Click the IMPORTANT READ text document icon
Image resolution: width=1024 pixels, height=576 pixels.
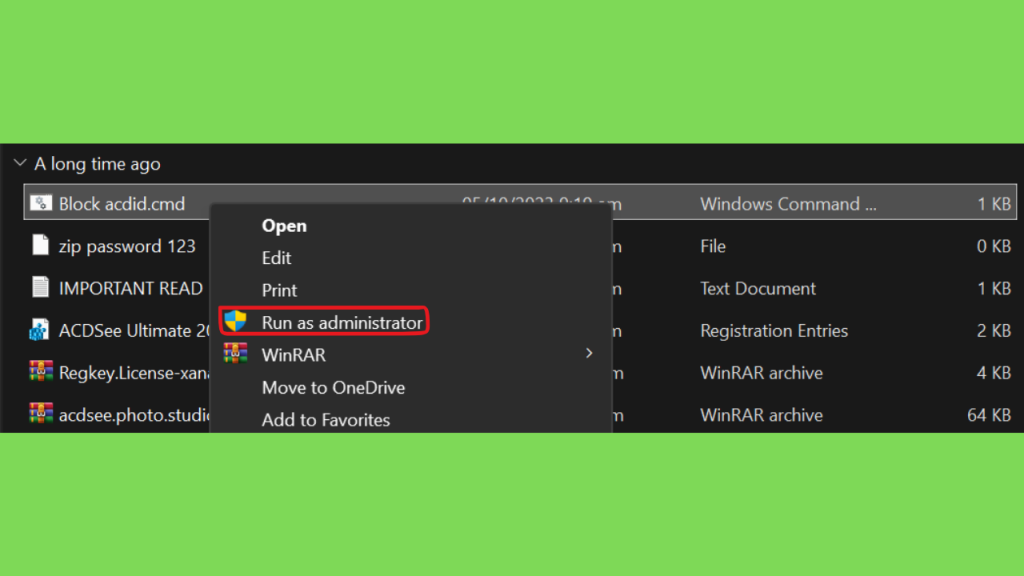(41, 288)
